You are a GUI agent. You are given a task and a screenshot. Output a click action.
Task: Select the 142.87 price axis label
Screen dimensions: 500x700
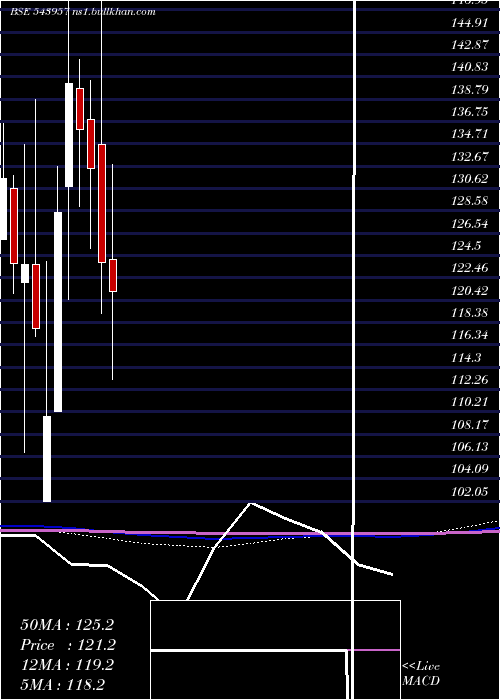point(470,45)
